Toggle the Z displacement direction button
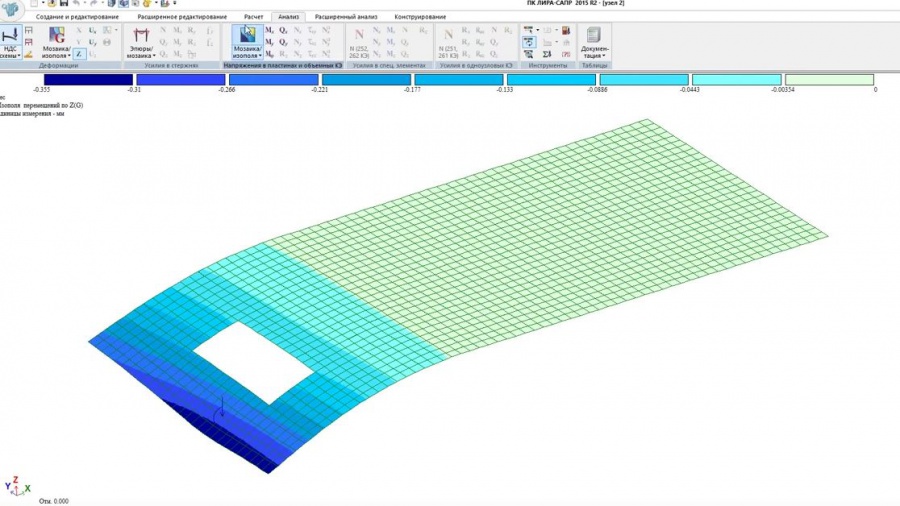Image resolution: width=900 pixels, height=506 pixels. click(x=79, y=54)
